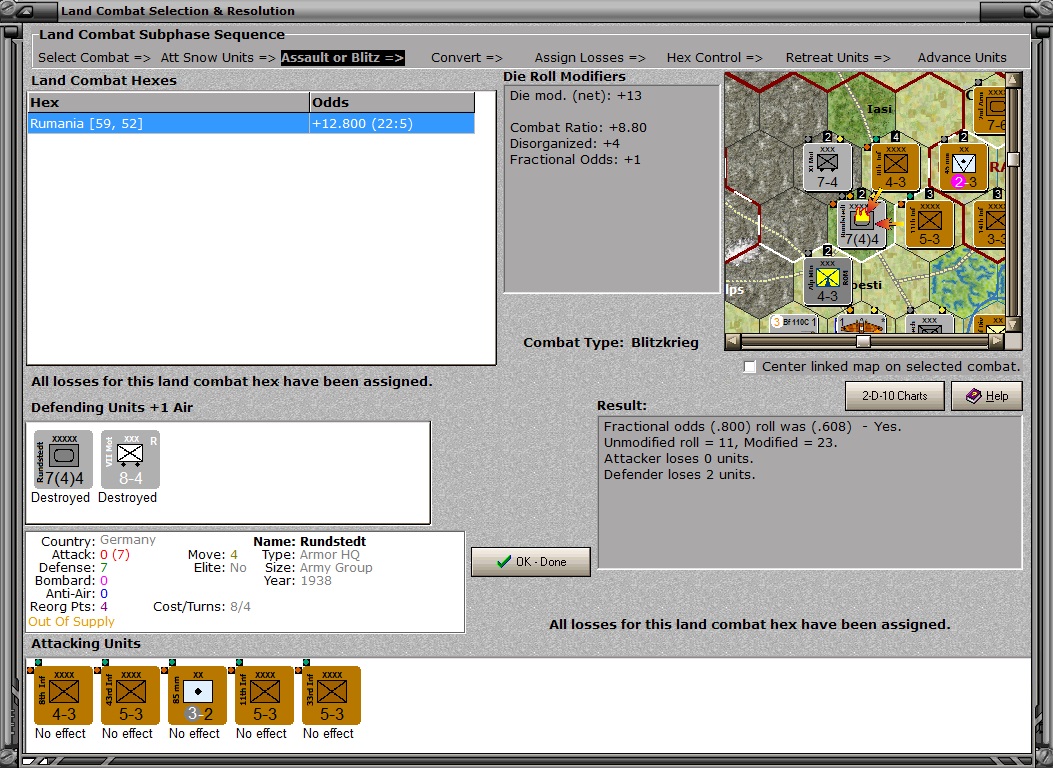
Task: Toggle Center linked map on selected combat
Action: [x=750, y=367]
